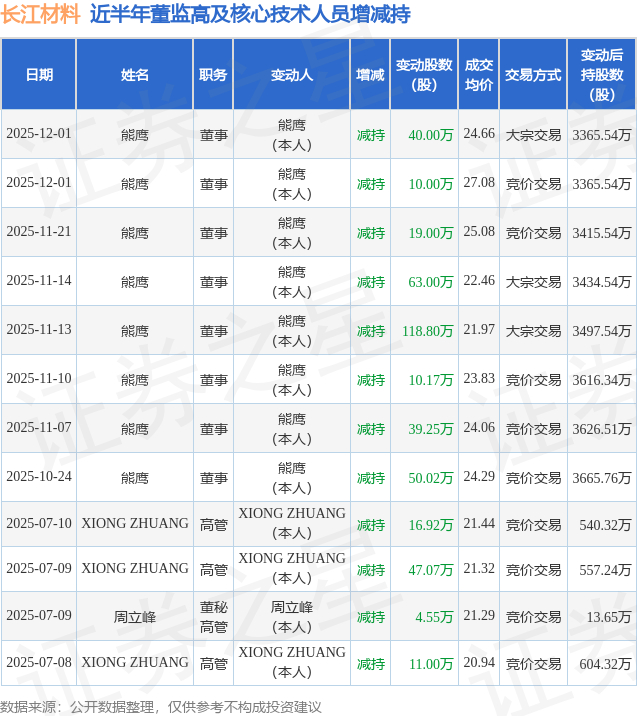Screen dimensions: 637x716
Task: Select the 16.92万 share change cell
Action: [x=424, y=525]
